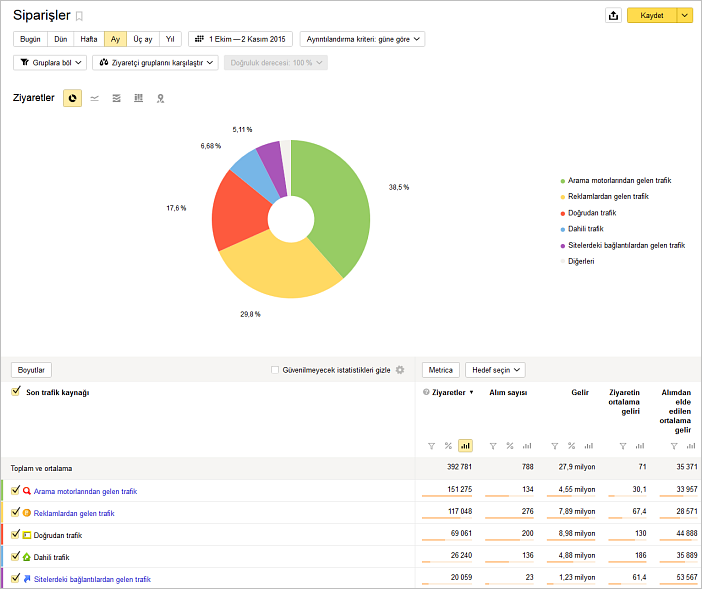The width and height of the screenshot is (702, 589).
Task: Select the Bugün period tab
Action: coord(30,39)
